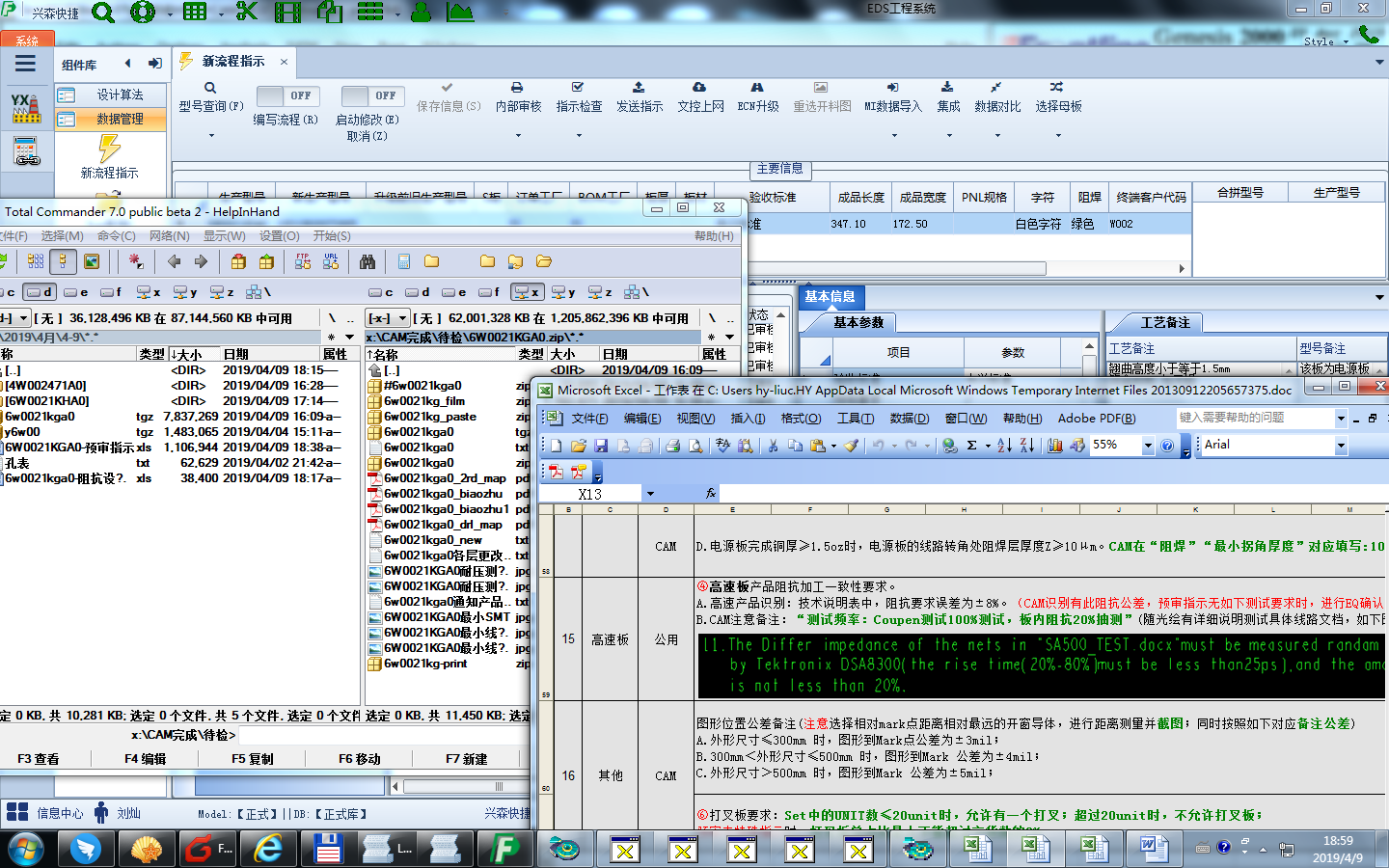Click the Print icon in Excel toolbar

tap(672, 446)
